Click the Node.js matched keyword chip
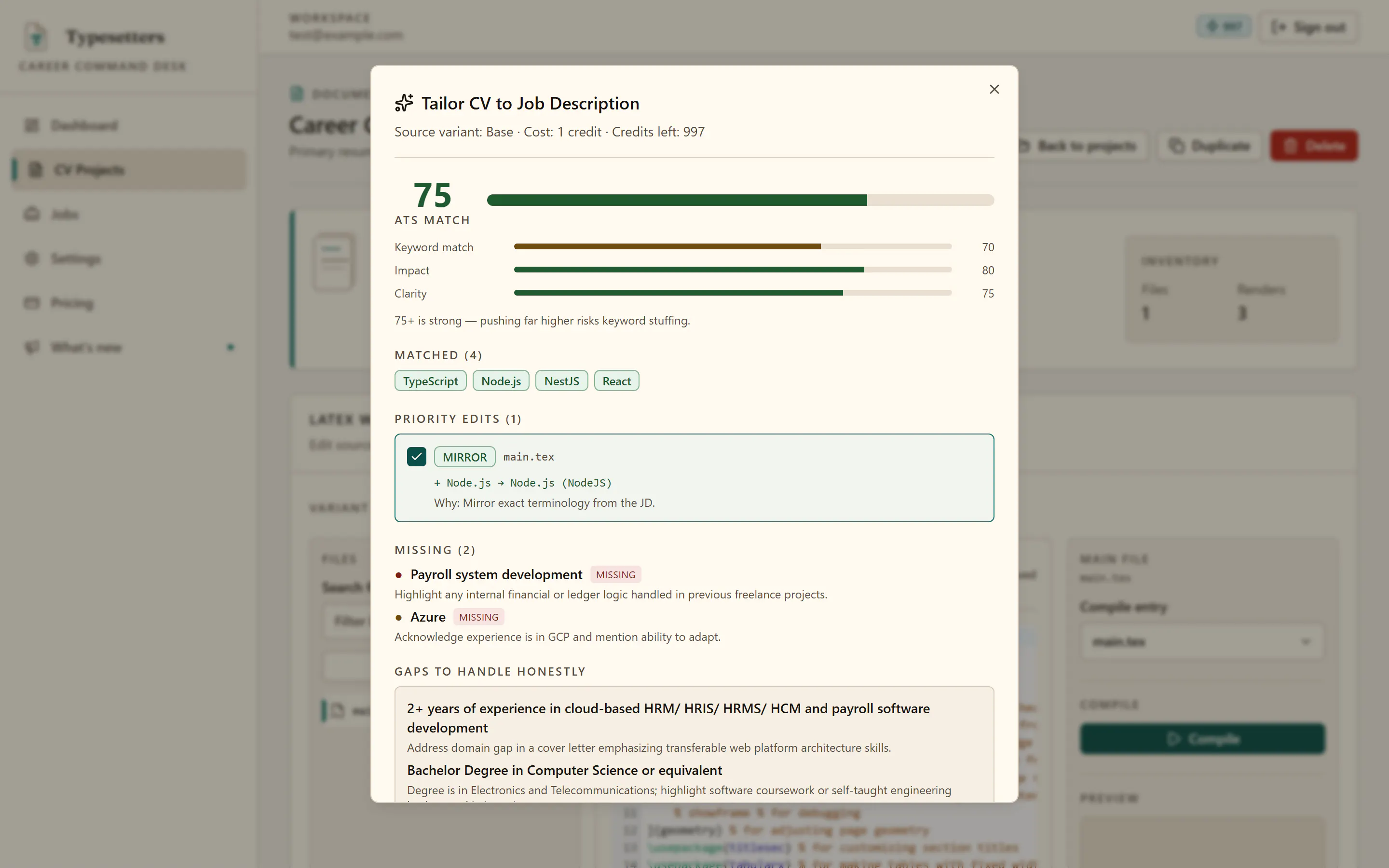1389x868 pixels. 501,380
